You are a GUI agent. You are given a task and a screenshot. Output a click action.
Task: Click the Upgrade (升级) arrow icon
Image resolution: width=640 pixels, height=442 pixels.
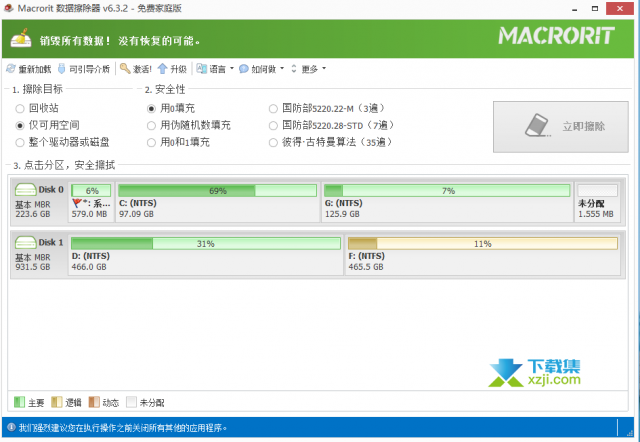tap(162, 69)
